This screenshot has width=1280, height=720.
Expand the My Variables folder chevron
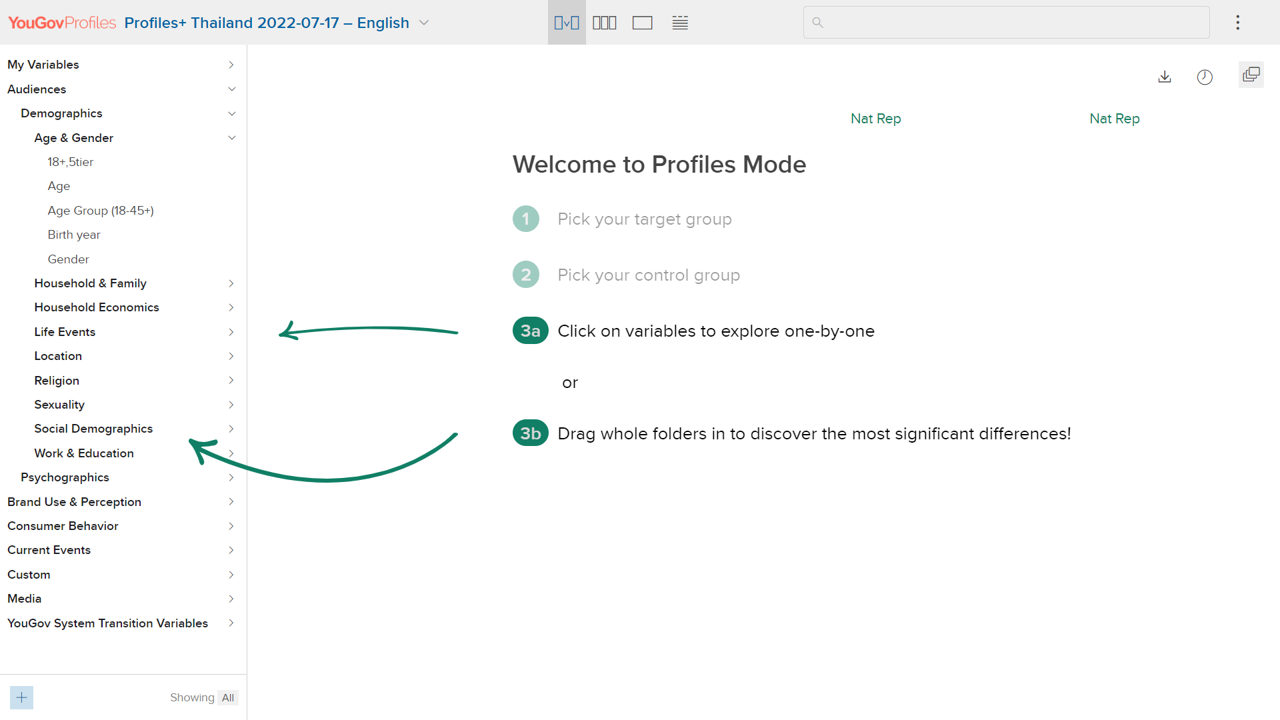(x=231, y=65)
